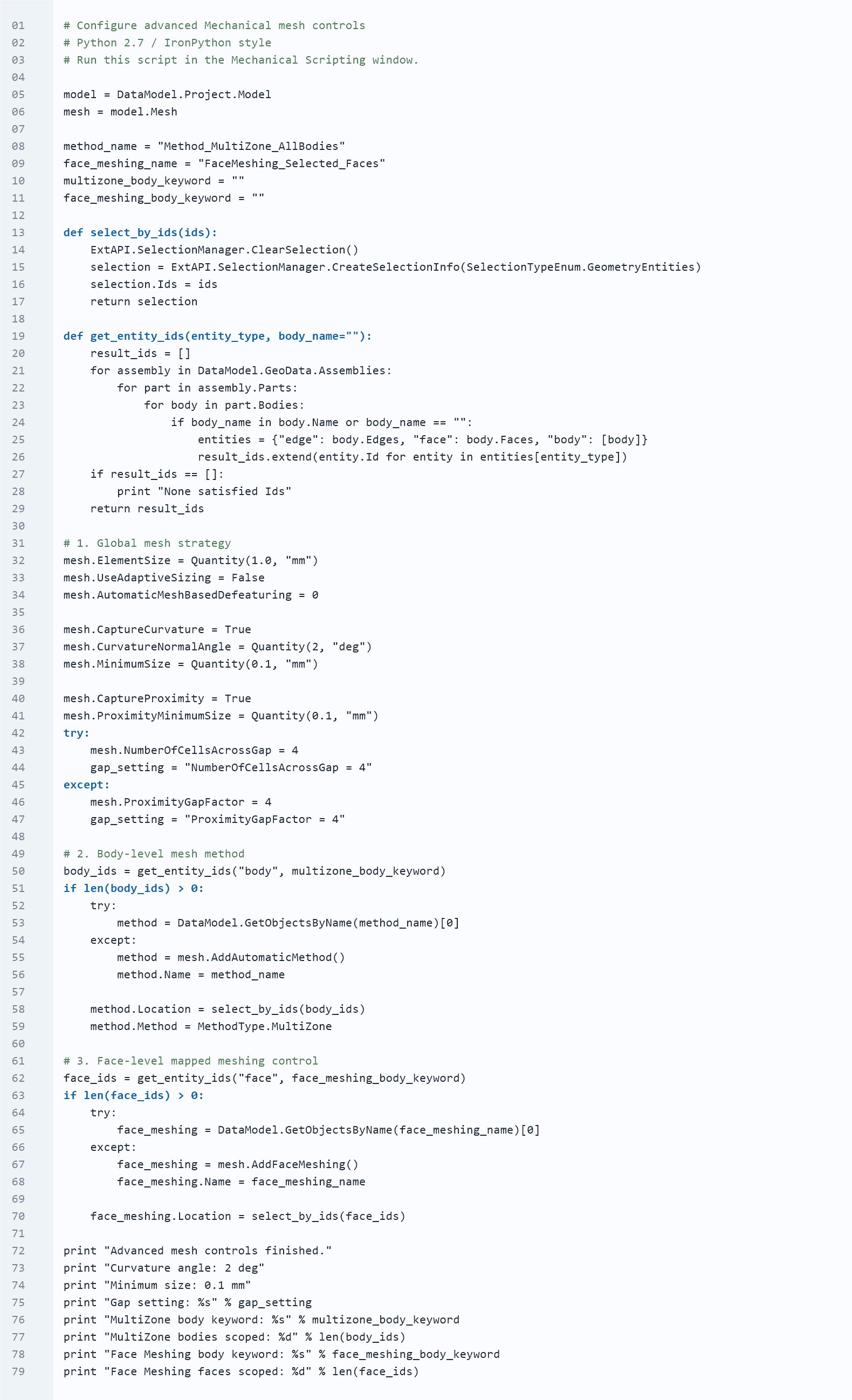The width and height of the screenshot is (852, 1400).
Task: Click "method = mesh.AddAutomaticMethod()"
Action: [231, 957]
